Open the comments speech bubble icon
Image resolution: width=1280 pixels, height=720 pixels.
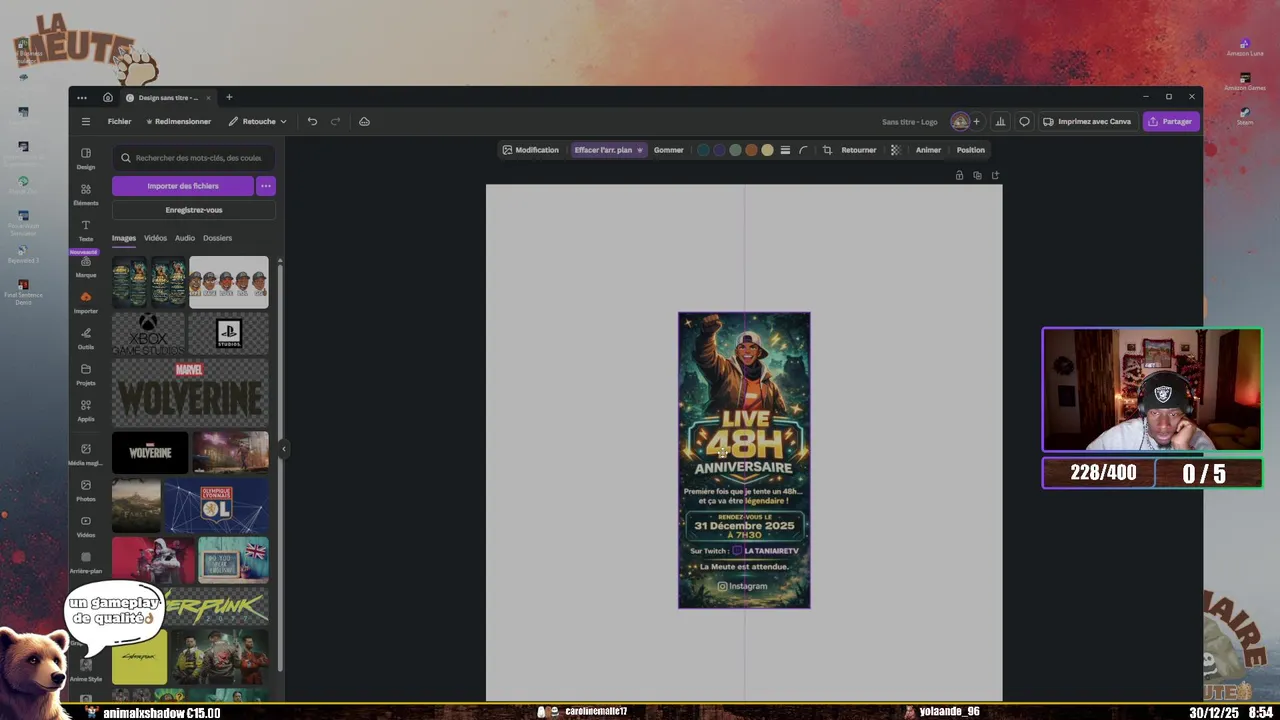coord(1024,122)
